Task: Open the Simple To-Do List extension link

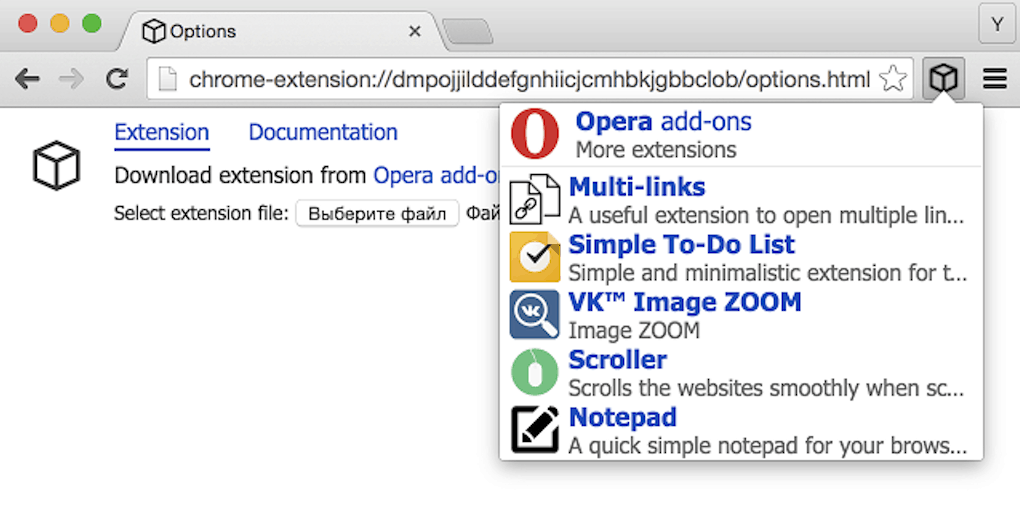Action: (682, 245)
